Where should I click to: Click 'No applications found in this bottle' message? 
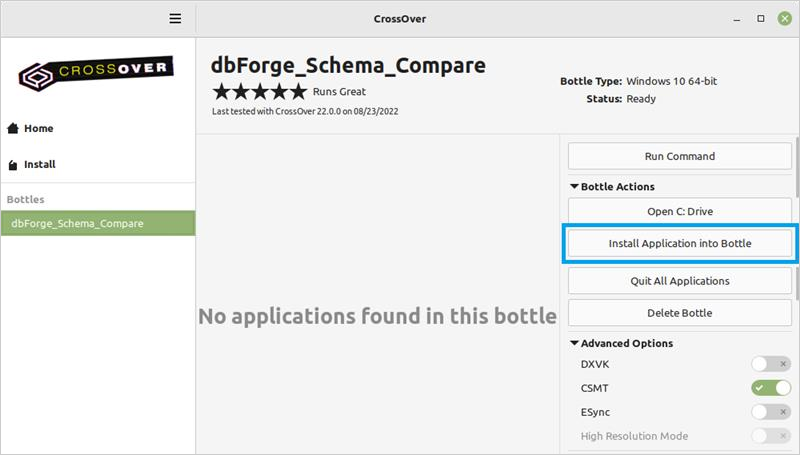coord(378,316)
